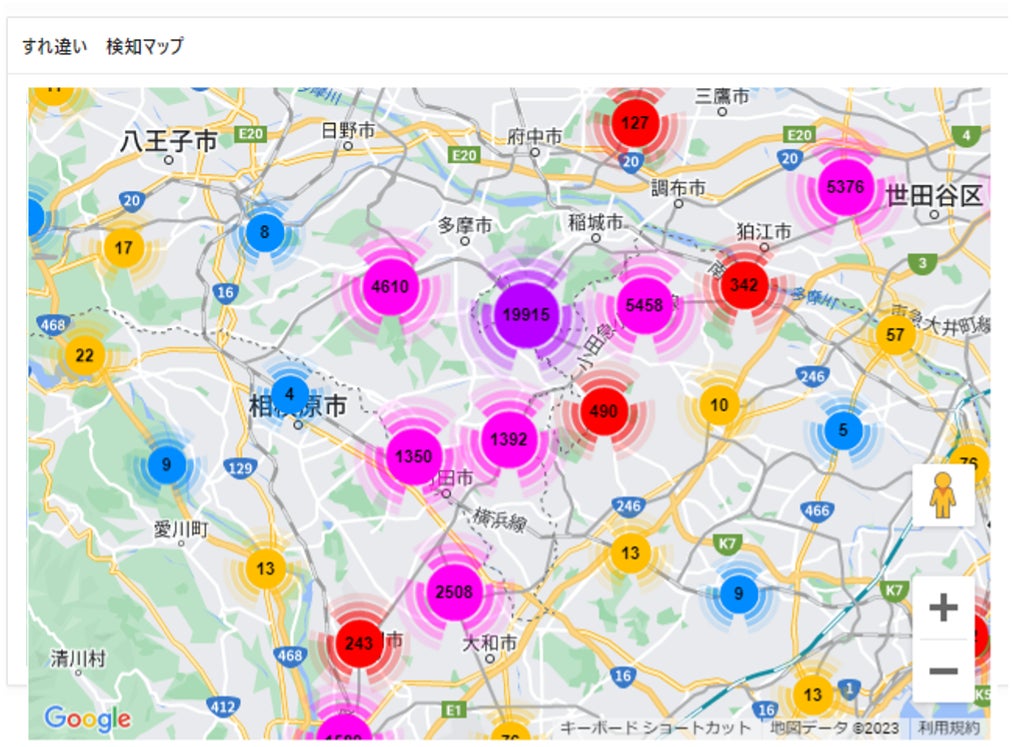Click the 愛川町 town label
The height and width of the screenshot is (747, 1012).
click(181, 529)
